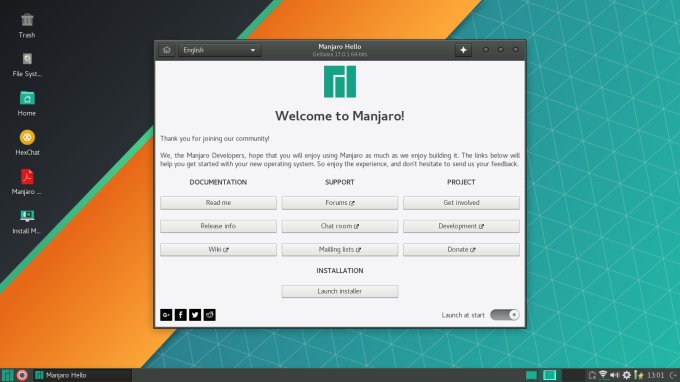Select the HexChat desktop icon
The image size is (680, 382).
click(x=27, y=143)
